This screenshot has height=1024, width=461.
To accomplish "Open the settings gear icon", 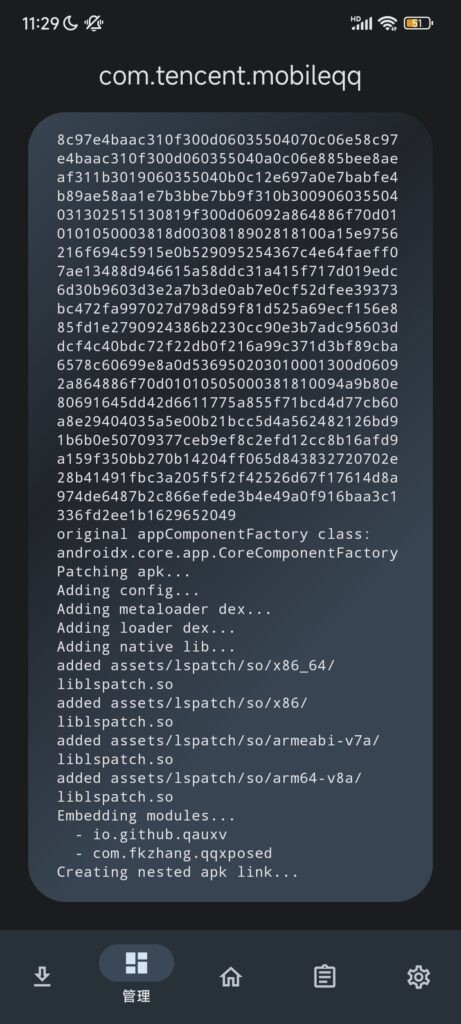I will (x=419, y=976).
